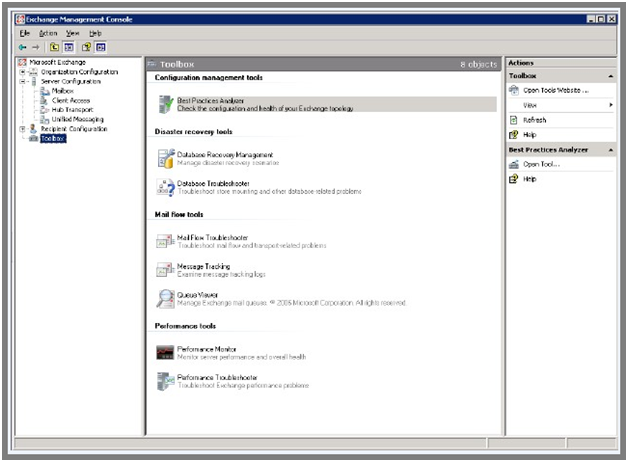Select Recipient Configuration in the tree
Image resolution: width=628 pixels, height=462 pixels.
[74, 129]
